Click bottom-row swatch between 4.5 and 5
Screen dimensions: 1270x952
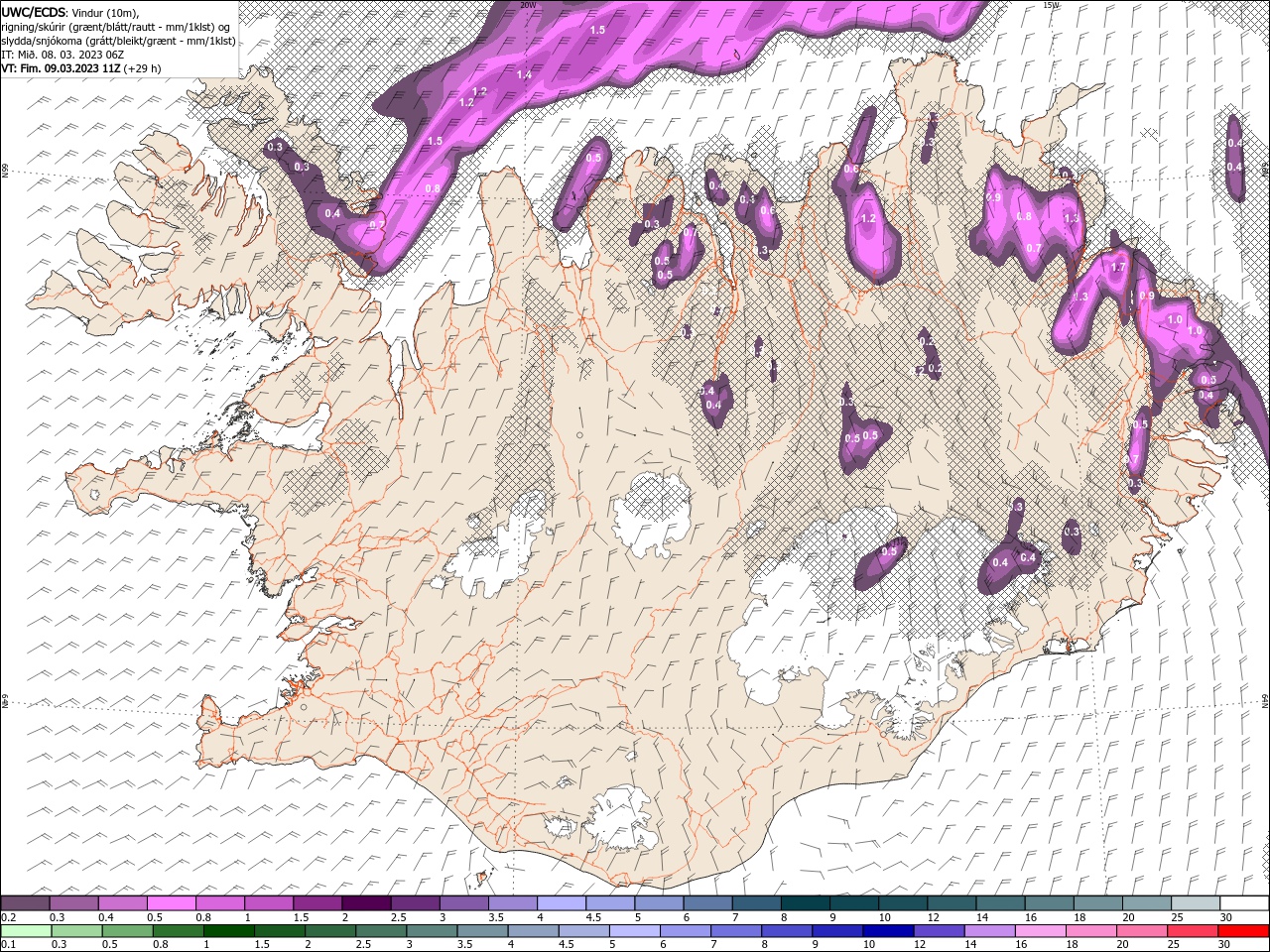point(583,930)
